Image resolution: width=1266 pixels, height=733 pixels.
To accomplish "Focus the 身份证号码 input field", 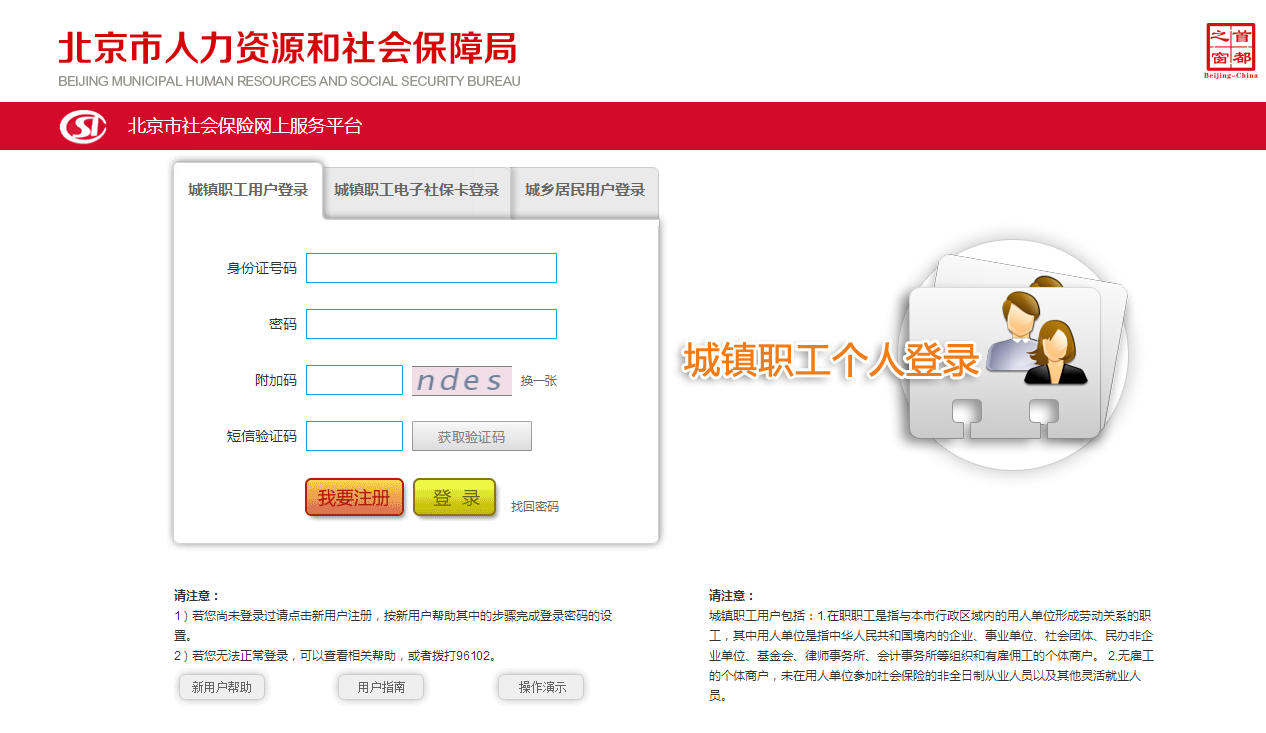I will 431,268.
